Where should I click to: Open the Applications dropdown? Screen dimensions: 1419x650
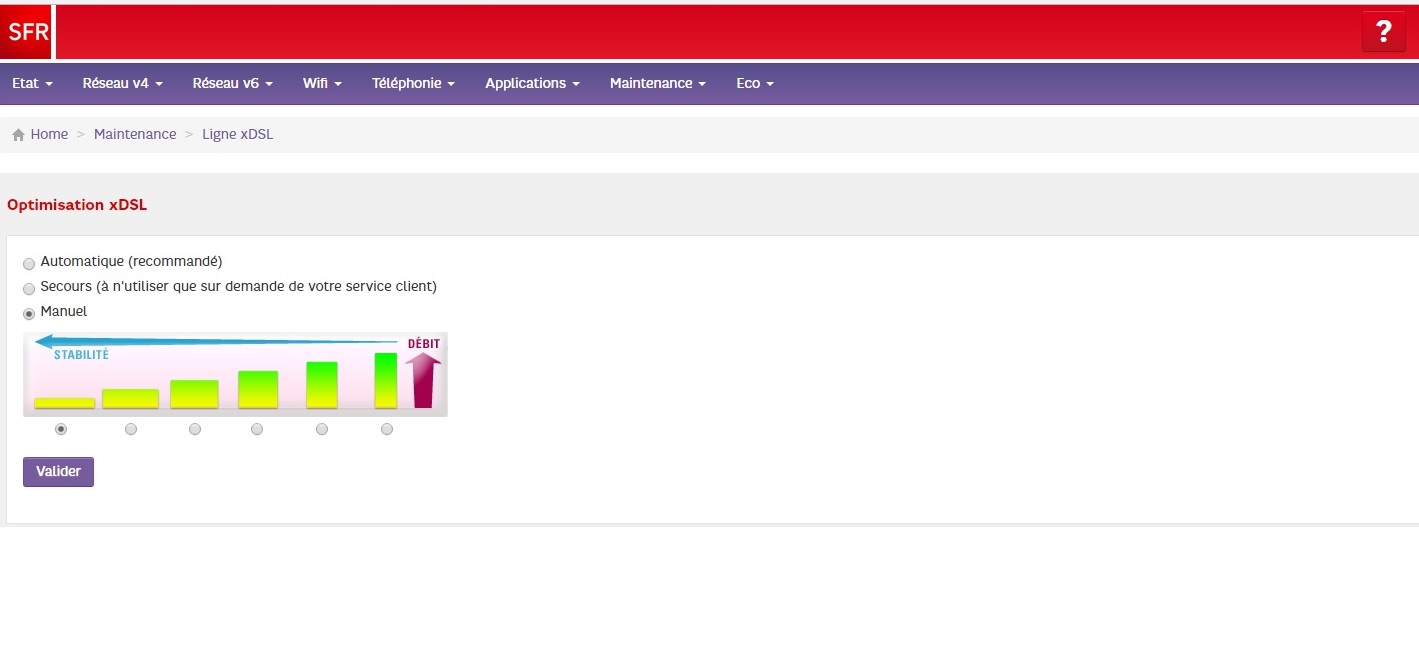[531, 83]
